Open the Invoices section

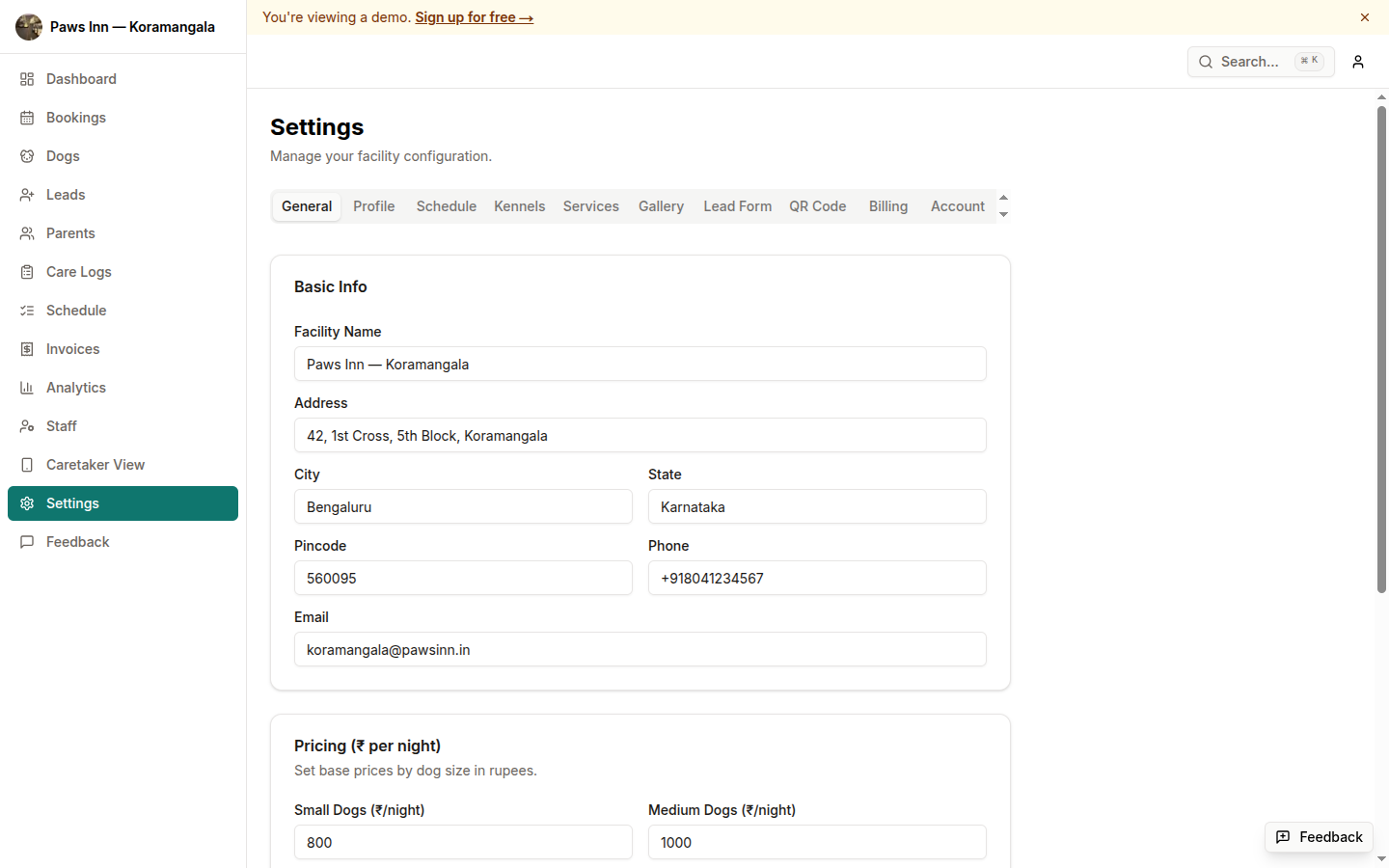pyautogui.click(x=72, y=348)
